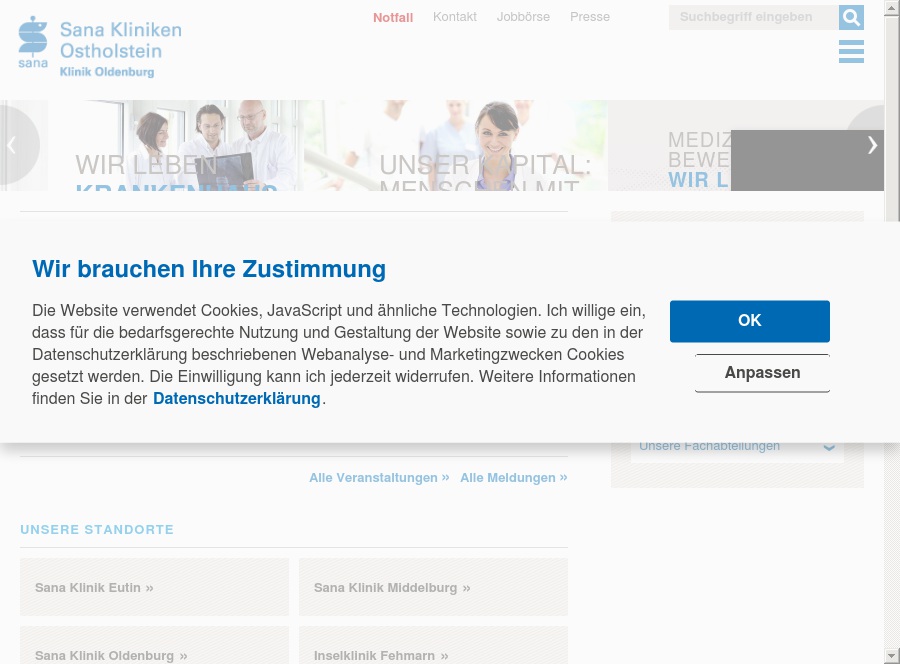This screenshot has width=900, height=664.
Task: Click the arrow beside Sana Klinik Eutin
Action: tap(149, 587)
